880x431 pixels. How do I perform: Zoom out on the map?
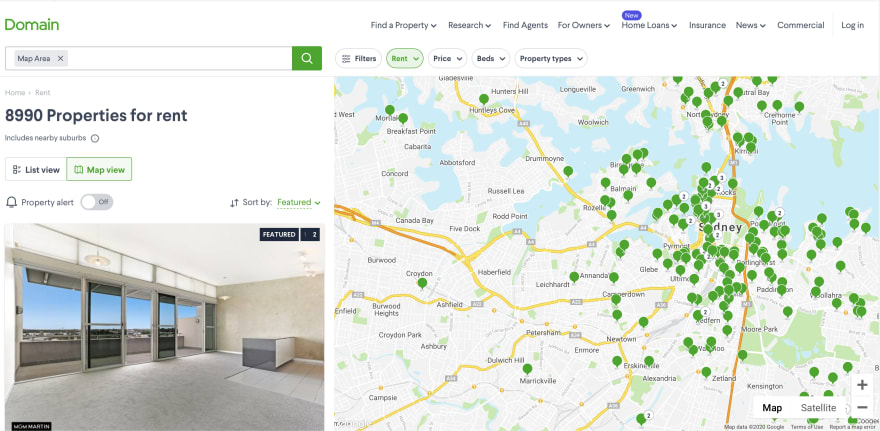click(863, 407)
